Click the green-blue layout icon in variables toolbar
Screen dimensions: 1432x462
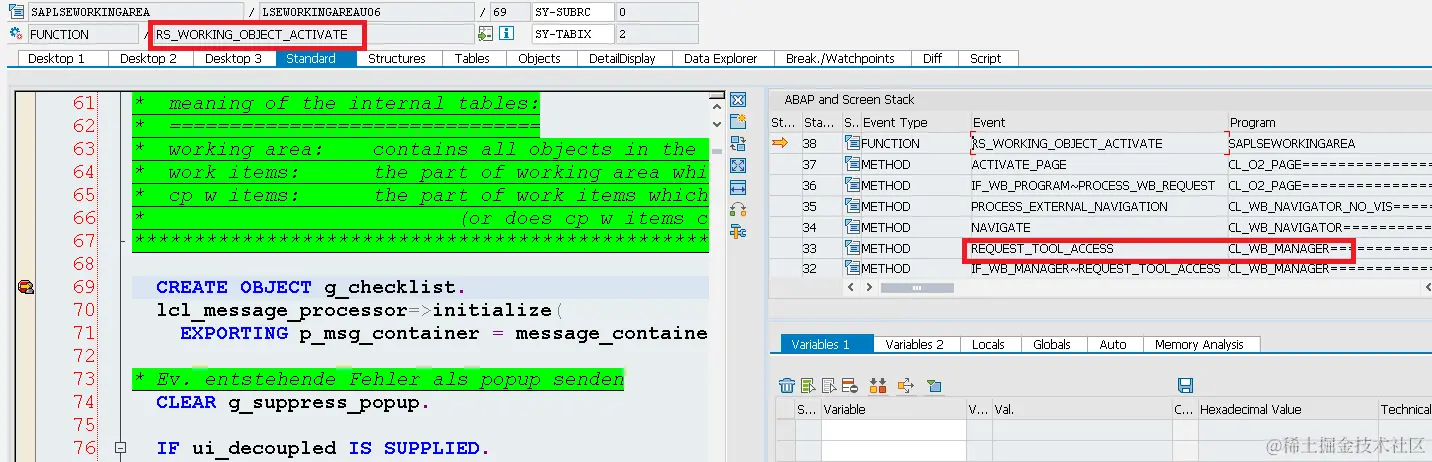[x=934, y=385]
